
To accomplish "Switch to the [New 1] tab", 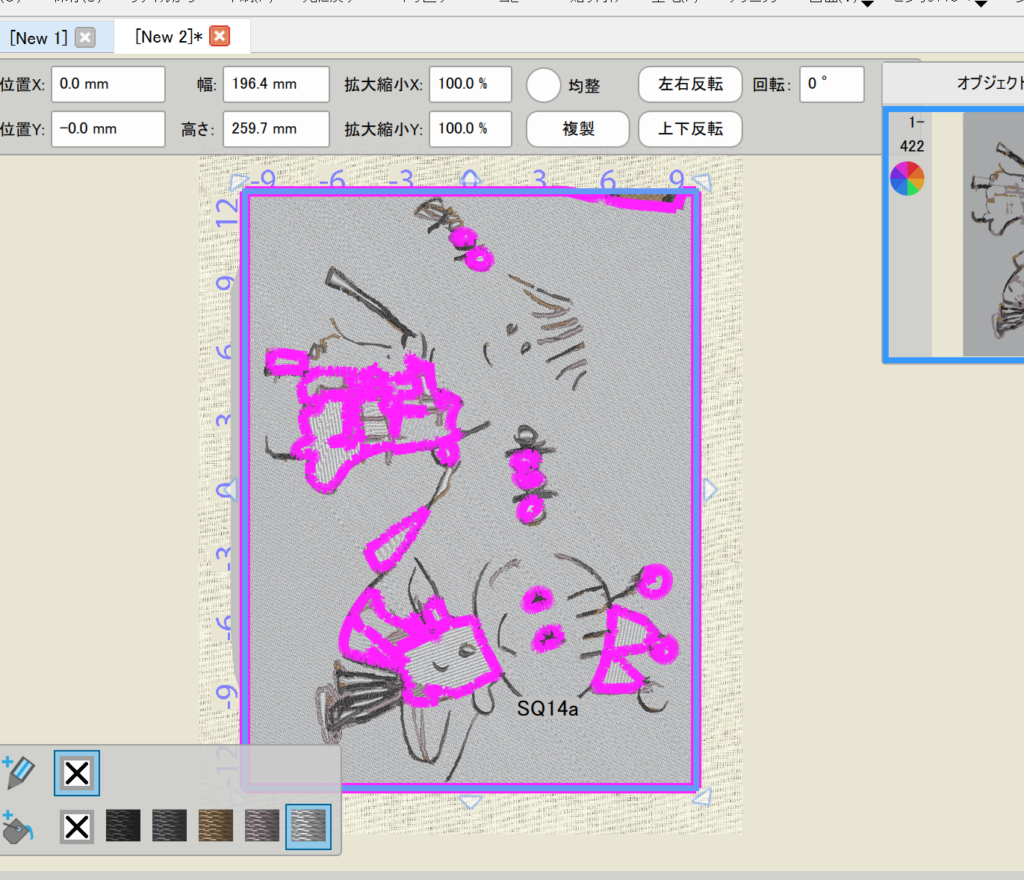I will click(39, 38).
